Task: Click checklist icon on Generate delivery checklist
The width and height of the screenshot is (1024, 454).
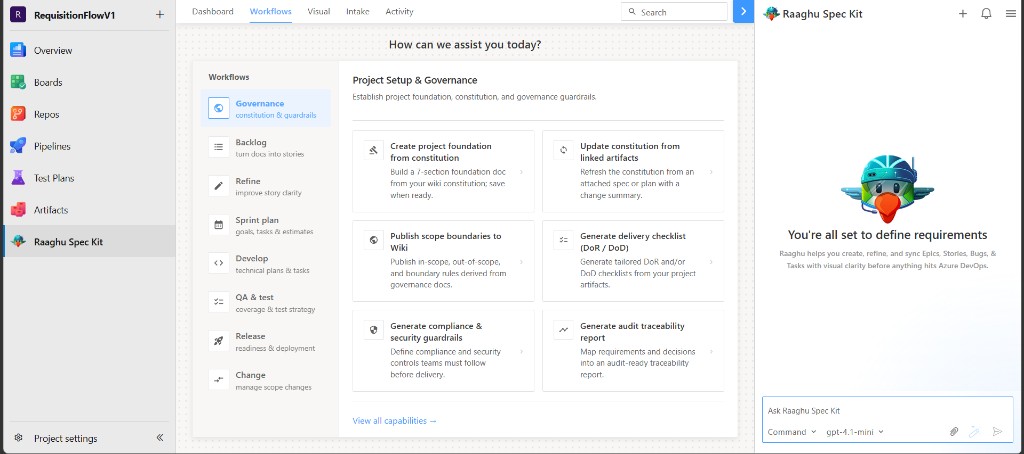Action: tap(563, 240)
